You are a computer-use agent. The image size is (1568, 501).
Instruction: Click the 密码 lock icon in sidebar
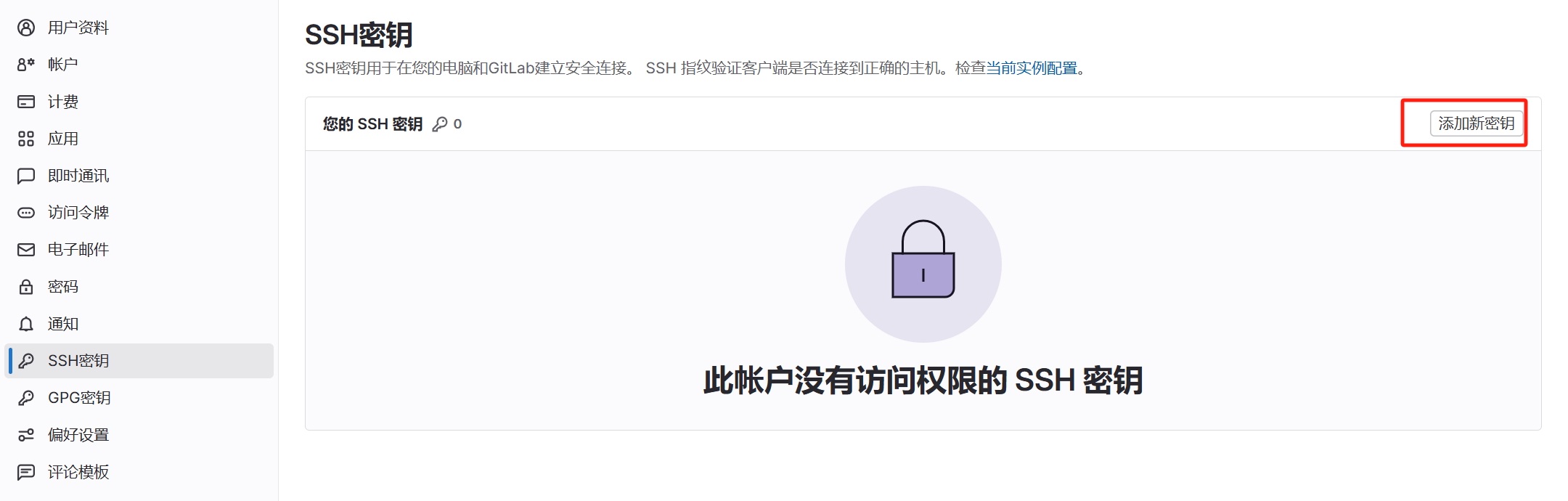tap(26, 287)
